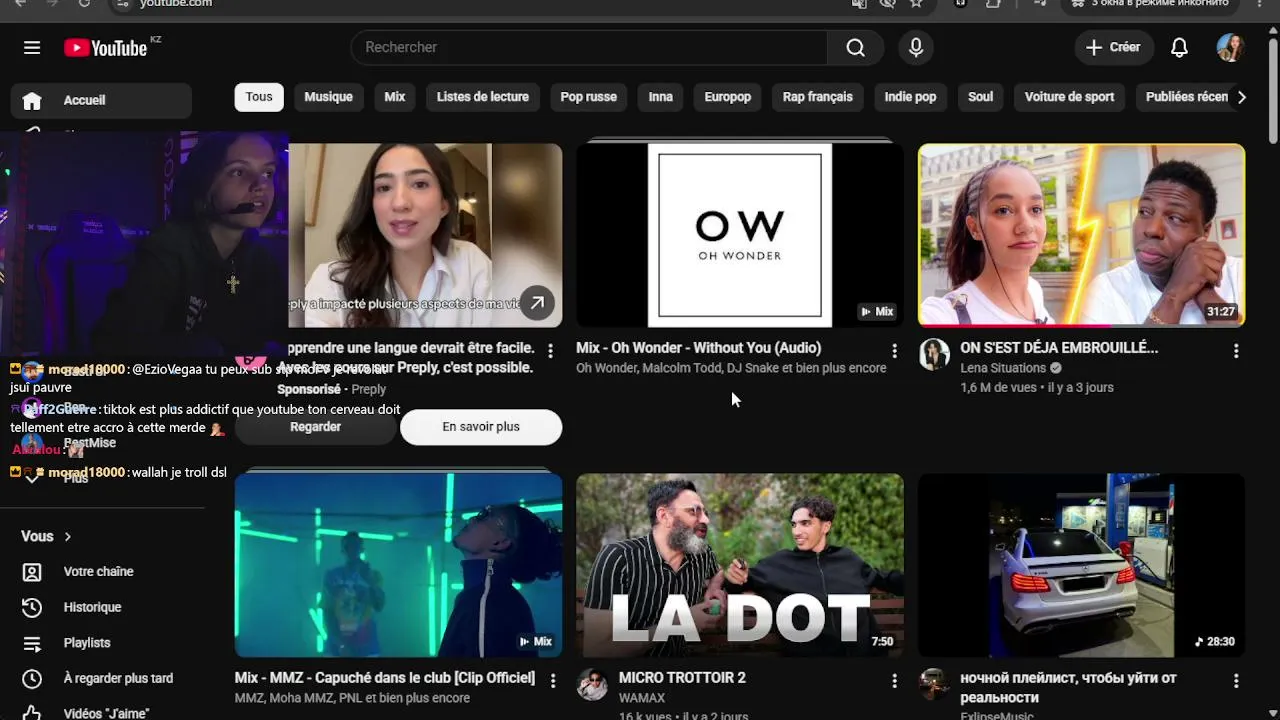Viewport: 1280px width, 720px height.
Task: Open Lena Situations channel avatar
Action: point(934,354)
